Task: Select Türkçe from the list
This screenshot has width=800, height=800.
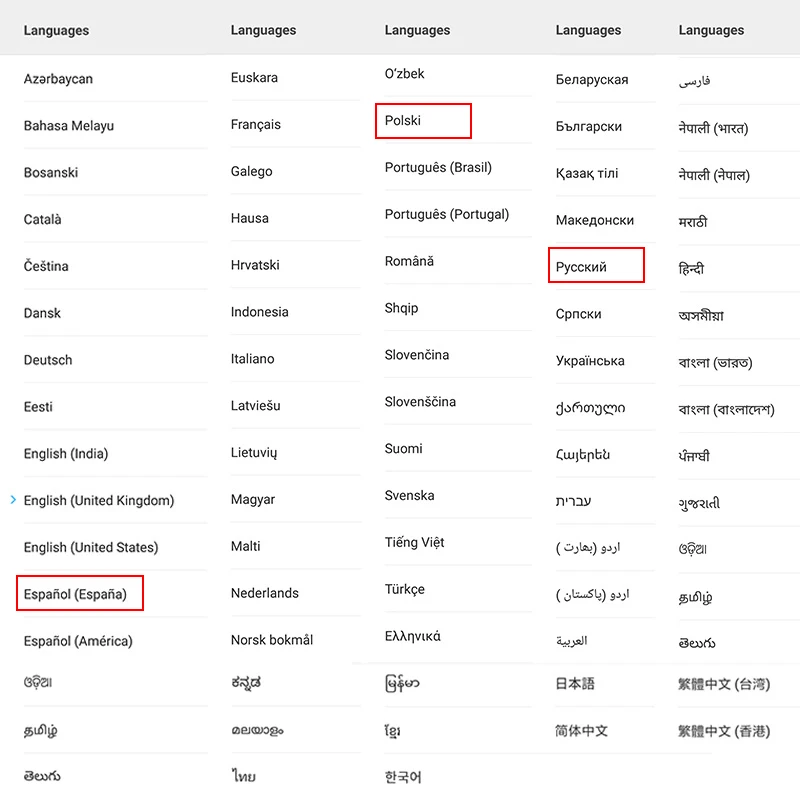Action: pyautogui.click(x=405, y=589)
